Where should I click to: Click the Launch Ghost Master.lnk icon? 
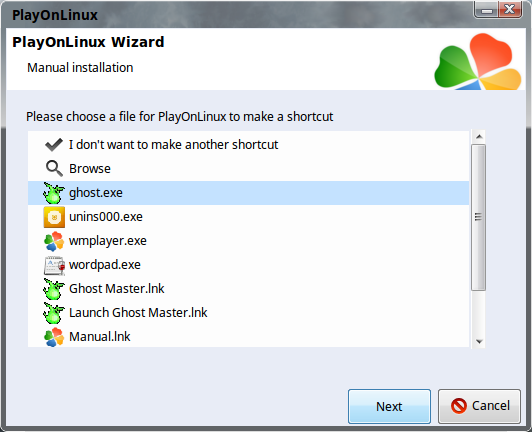[54, 313]
